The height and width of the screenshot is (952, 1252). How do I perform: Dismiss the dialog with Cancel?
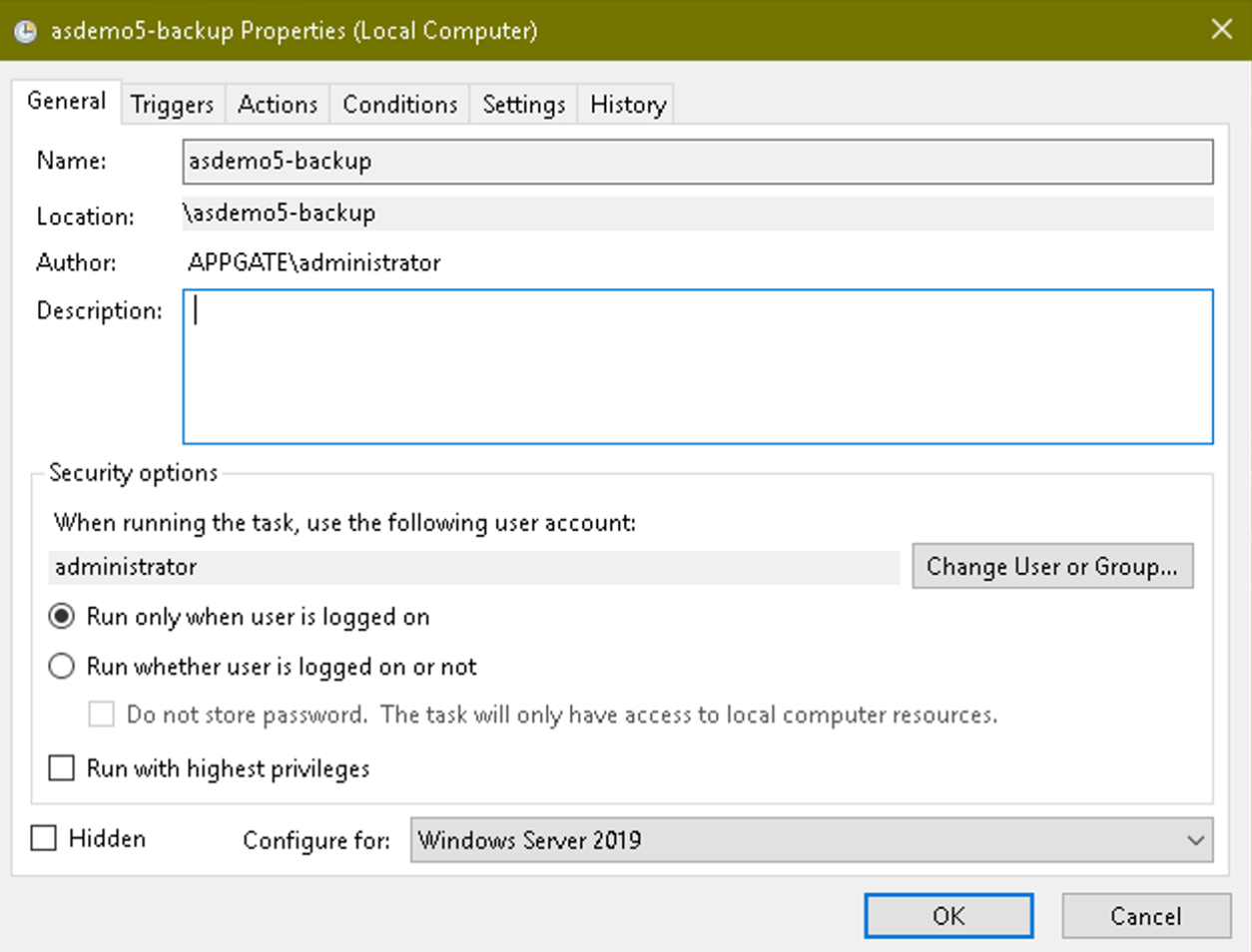pyautogui.click(x=1144, y=916)
